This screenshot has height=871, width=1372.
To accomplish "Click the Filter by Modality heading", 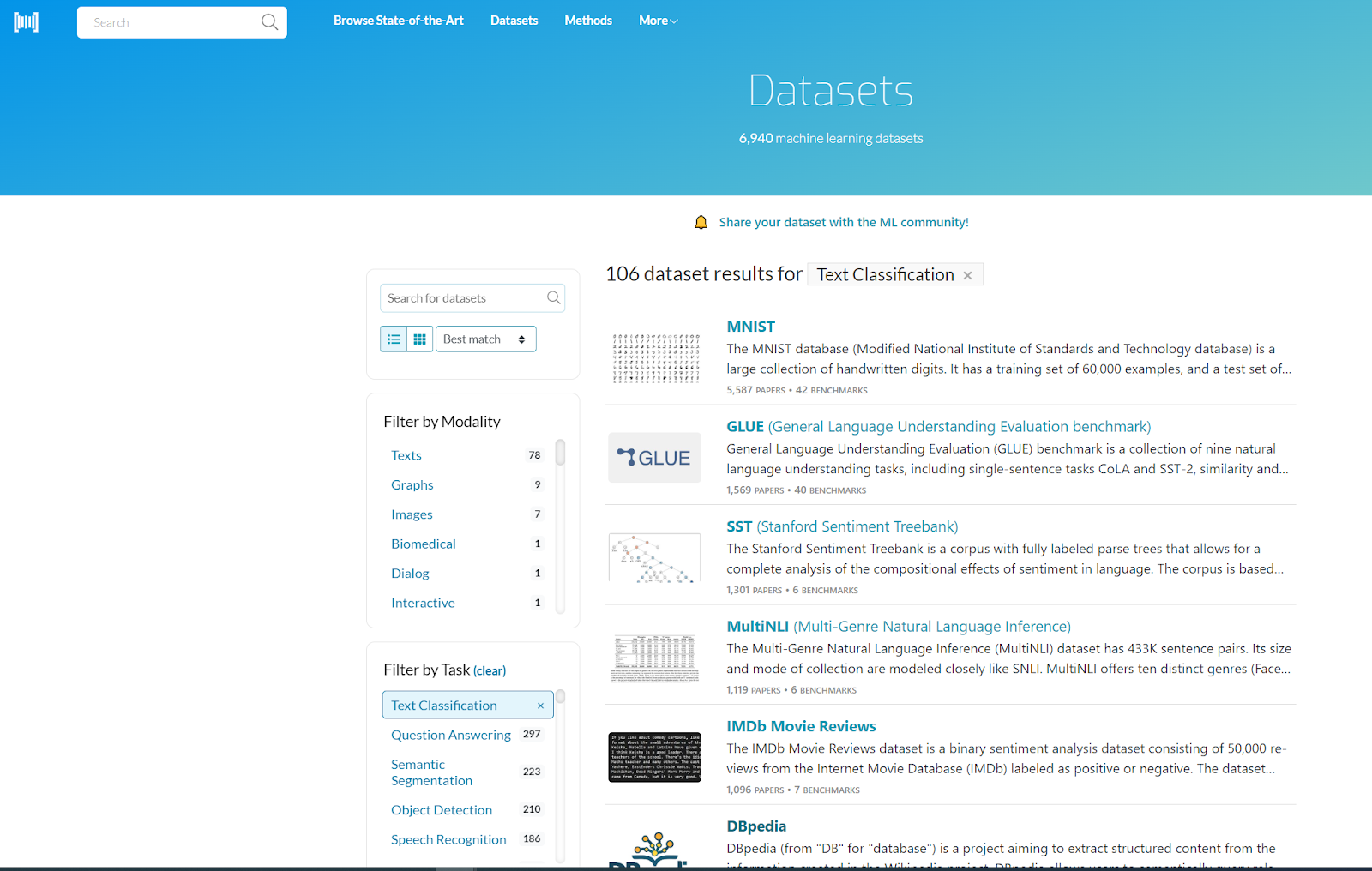I will click(442, 422).
